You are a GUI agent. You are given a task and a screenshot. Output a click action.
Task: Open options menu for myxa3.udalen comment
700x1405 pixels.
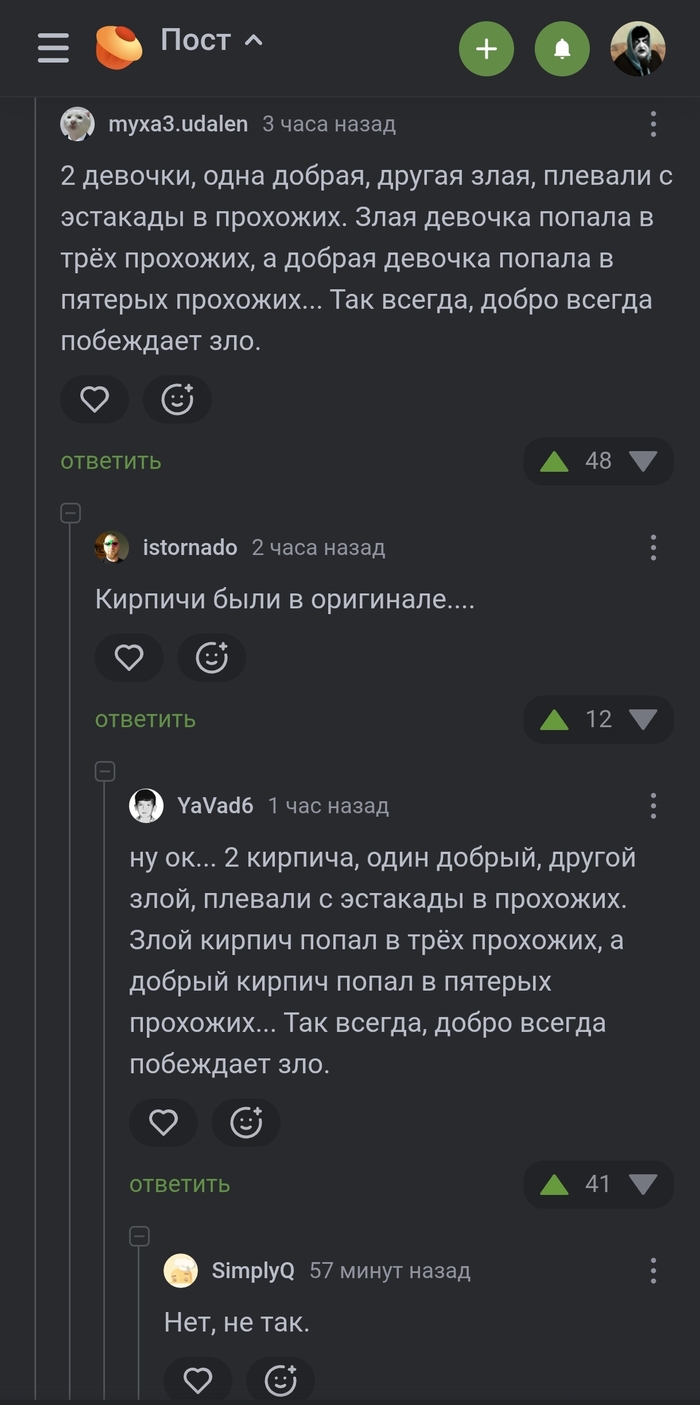coord(653,124)
